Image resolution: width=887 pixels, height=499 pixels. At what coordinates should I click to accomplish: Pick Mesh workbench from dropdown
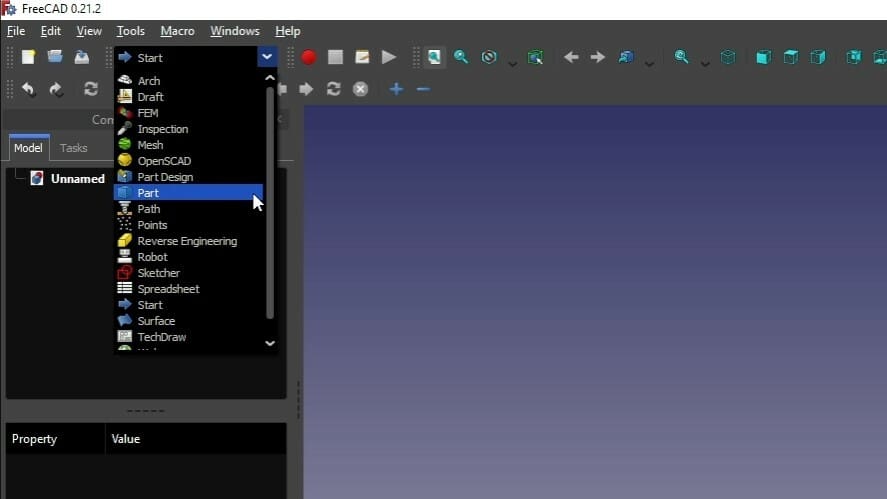[189, 145]
